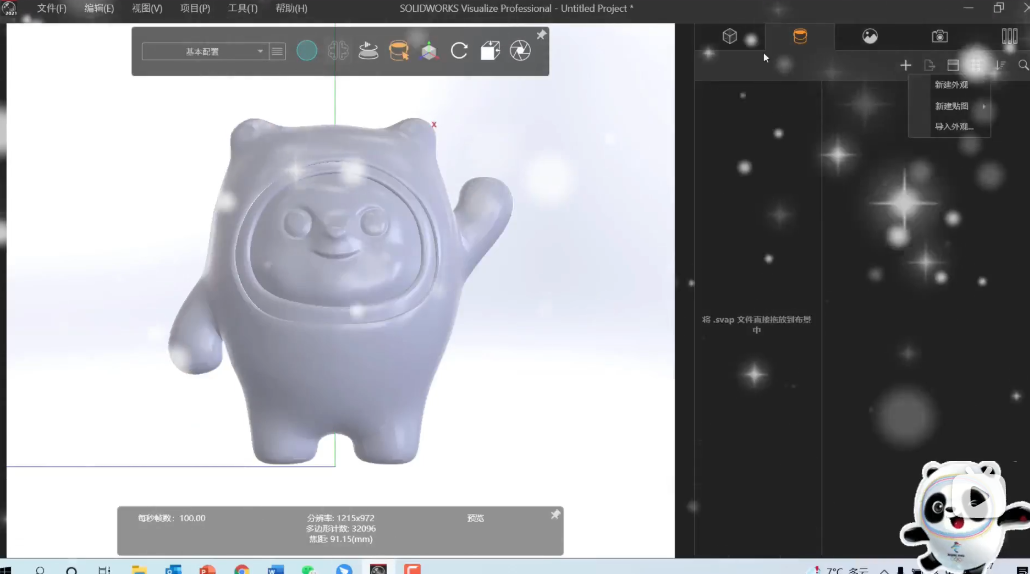Switch to the Appearances tab orange cylinder icon
Image resolution: width=1030 pixels, height=574 pixels.
click(x=799, y=36)
